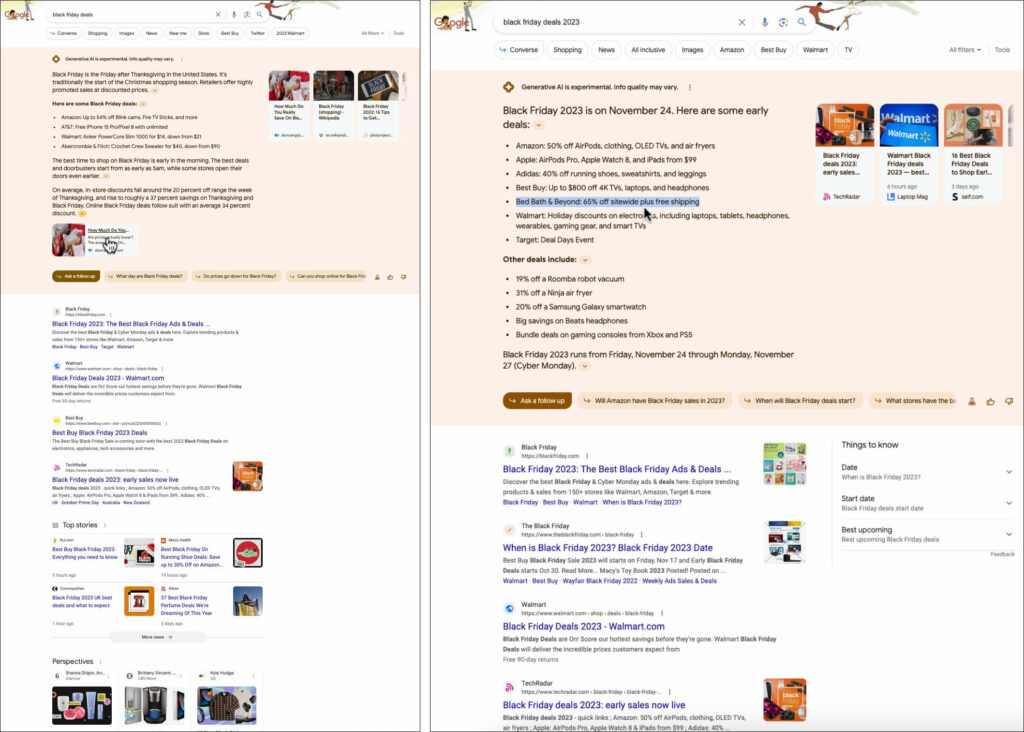Choose 'When will Black Friday deals start?' suggestion
The image size is (1024, 732).
799,401
